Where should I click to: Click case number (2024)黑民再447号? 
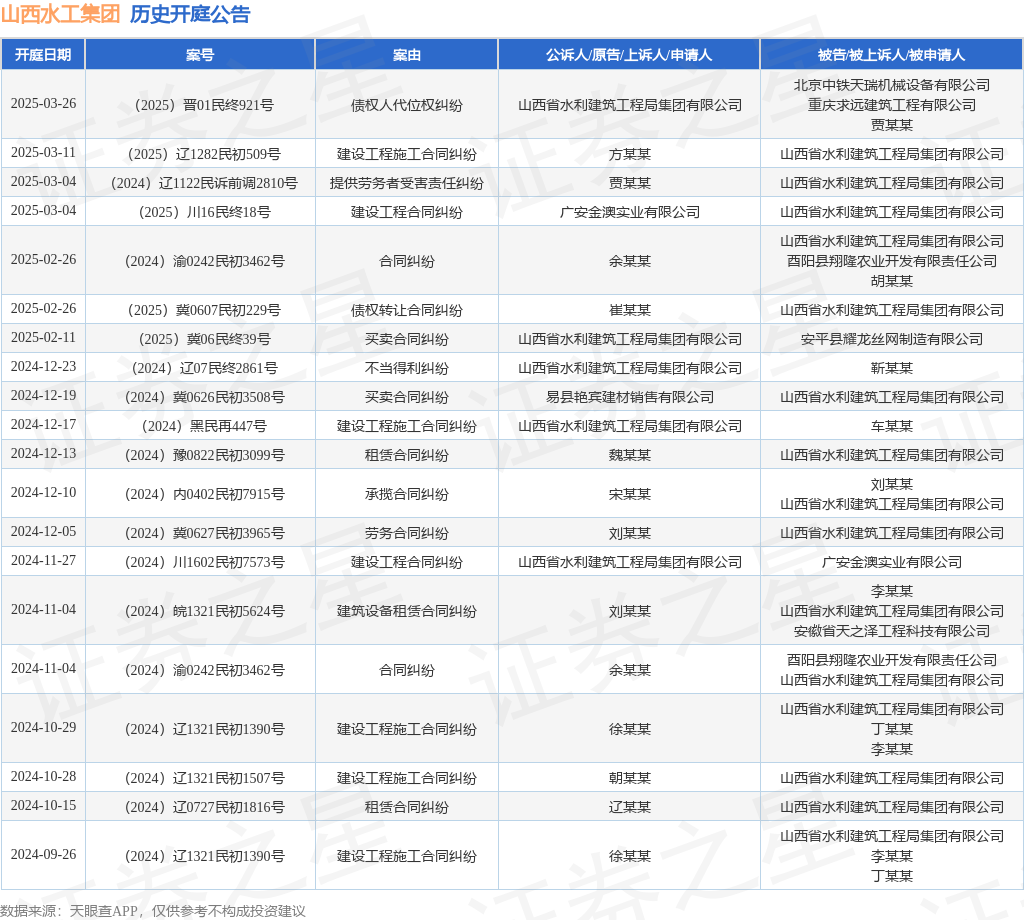tap(200, 426)
